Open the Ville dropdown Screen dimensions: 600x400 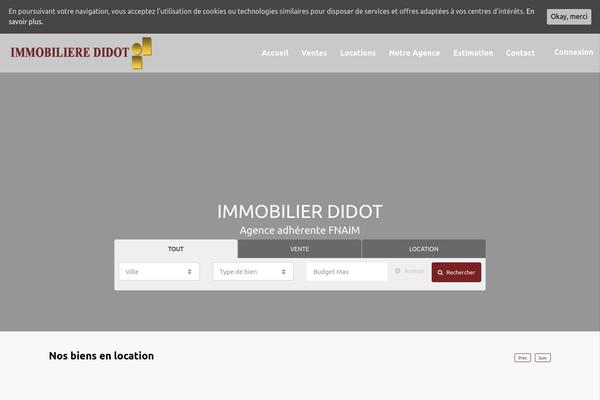[x=159, y=271]
